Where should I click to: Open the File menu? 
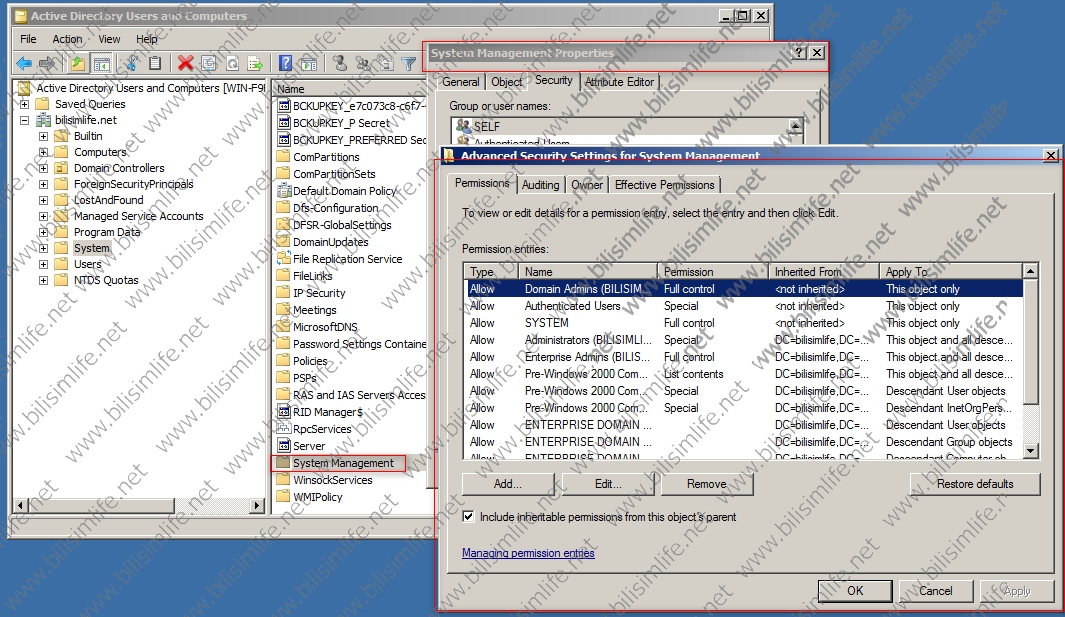(x=28, y=39)
